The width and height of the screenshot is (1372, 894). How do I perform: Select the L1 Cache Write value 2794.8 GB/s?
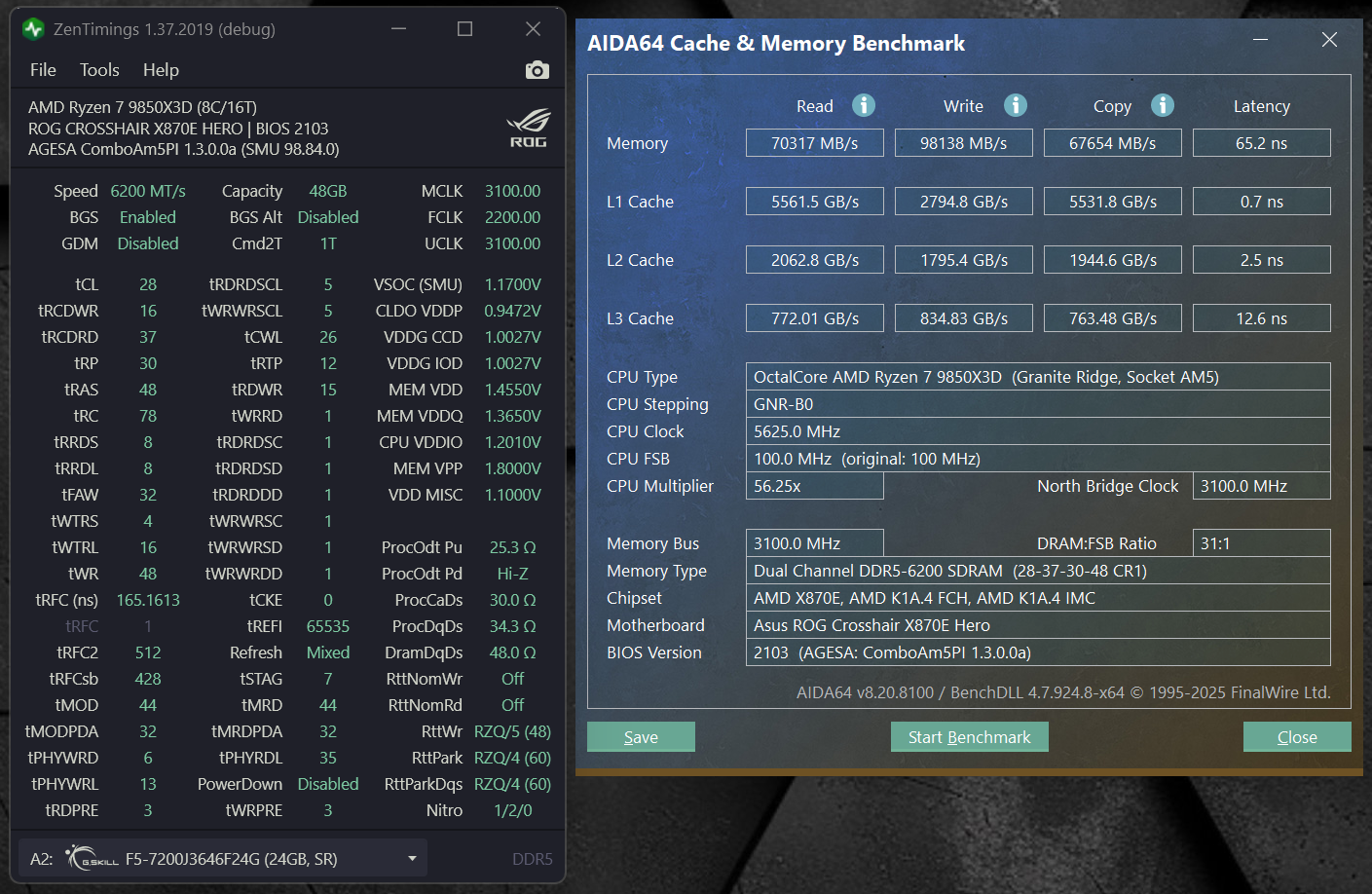pos(964,202)
